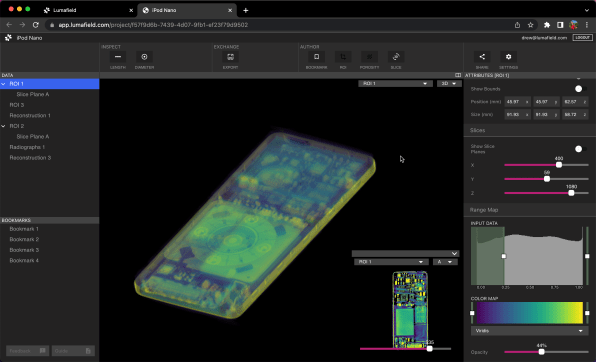Open the Guide button

click(73, 351)
